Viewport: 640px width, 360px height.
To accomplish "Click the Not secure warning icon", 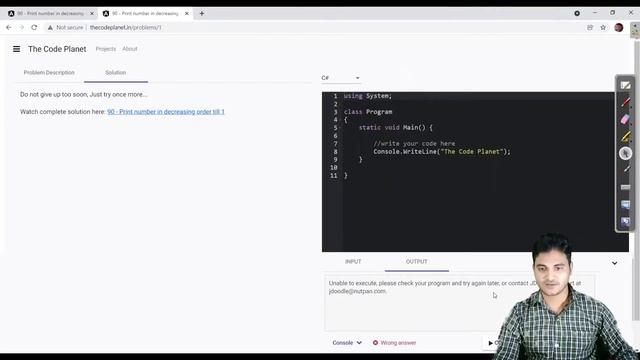I will click(x=50, y=27).
